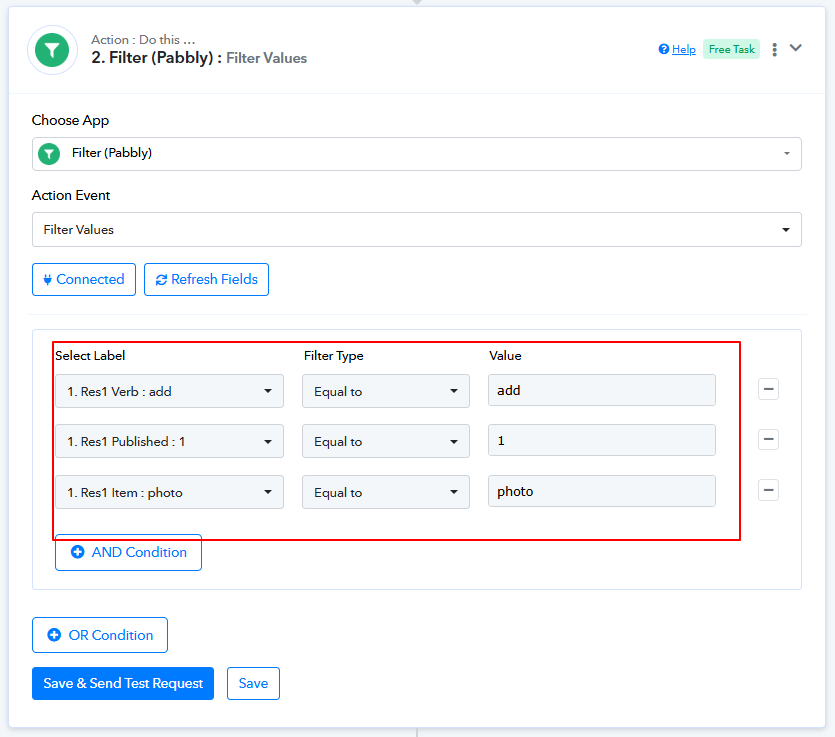Remove the Res1 Verb condition row
Viewport: 835px width, 737px height.
point(768,389)
